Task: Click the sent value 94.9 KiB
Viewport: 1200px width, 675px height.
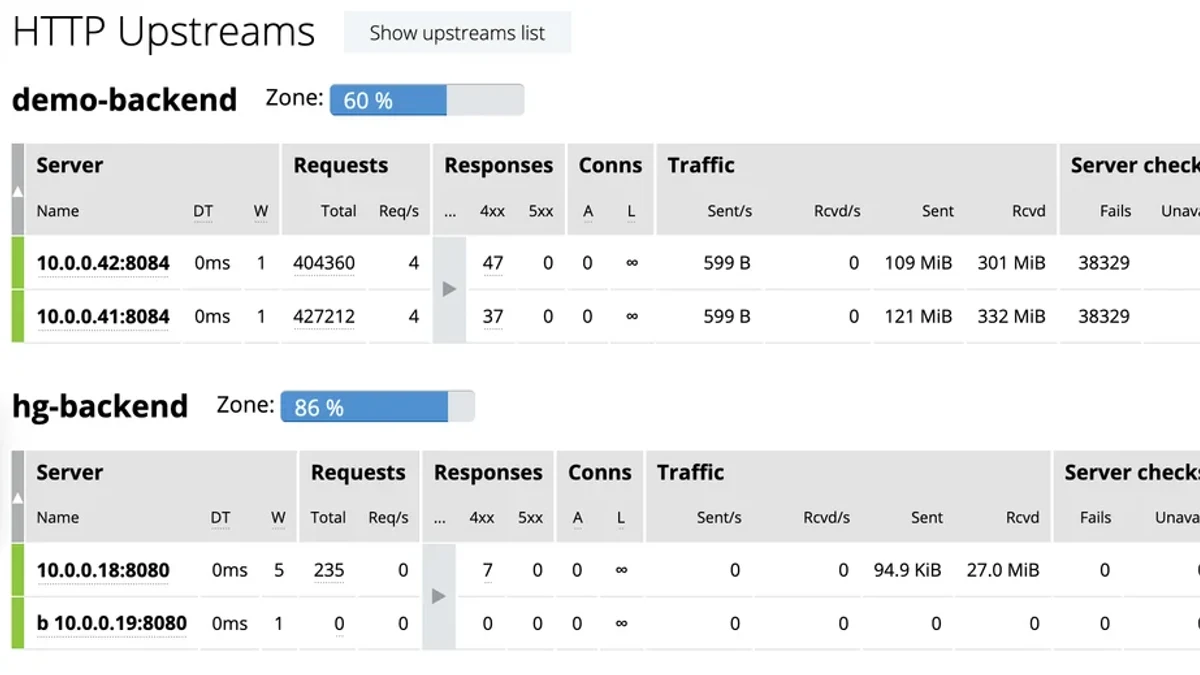Action: pos(907,570)
